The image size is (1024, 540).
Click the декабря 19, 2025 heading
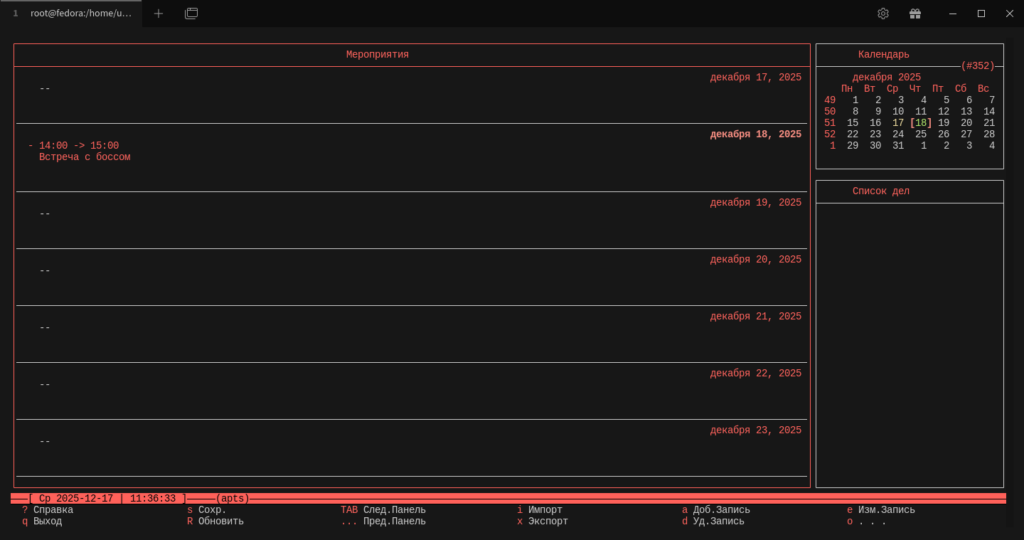[x=756, y=202]
